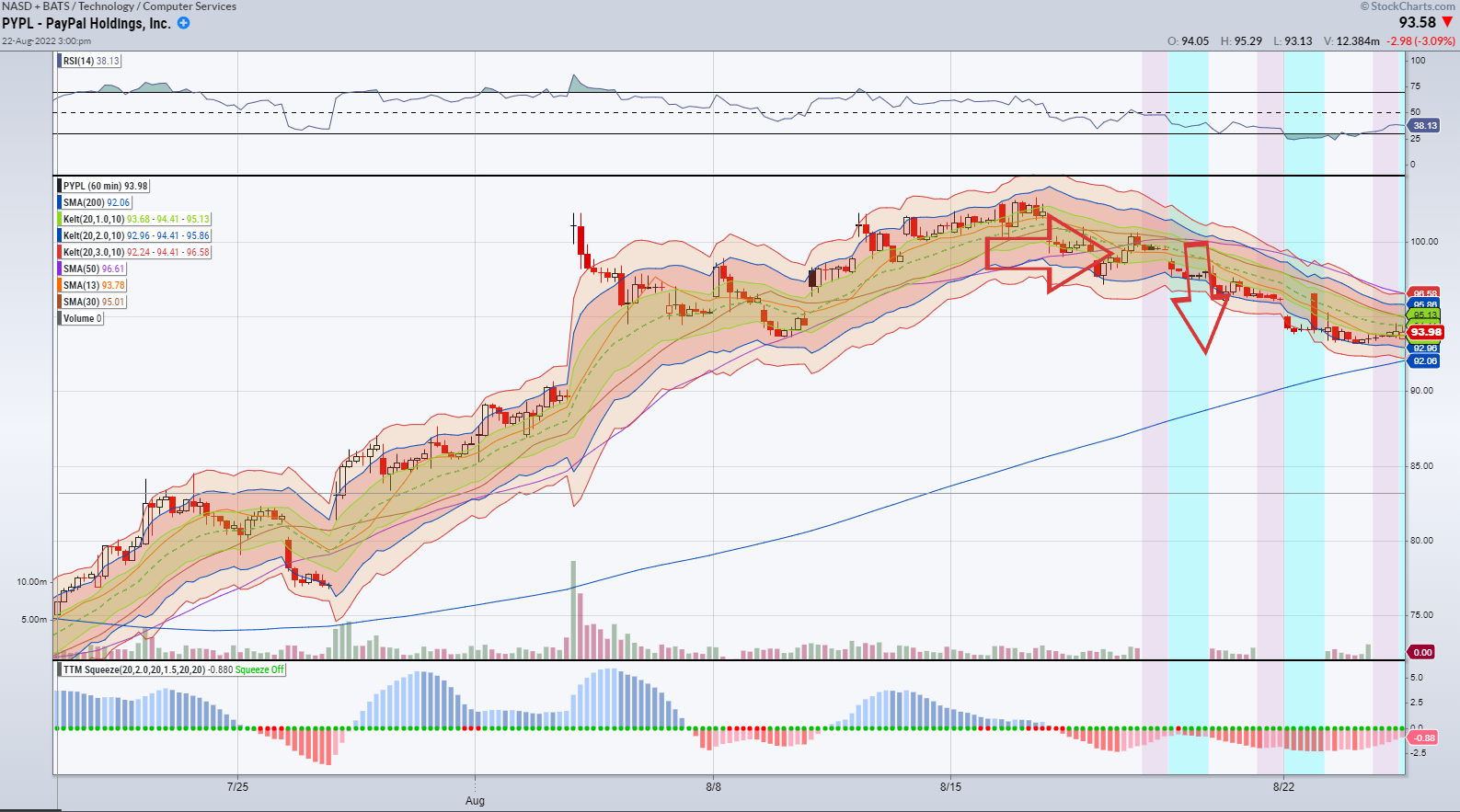Click the blue plus icon beside PayPal Holdings title
The height and width of the screenshot is (812, 1460).
[184, 23]
